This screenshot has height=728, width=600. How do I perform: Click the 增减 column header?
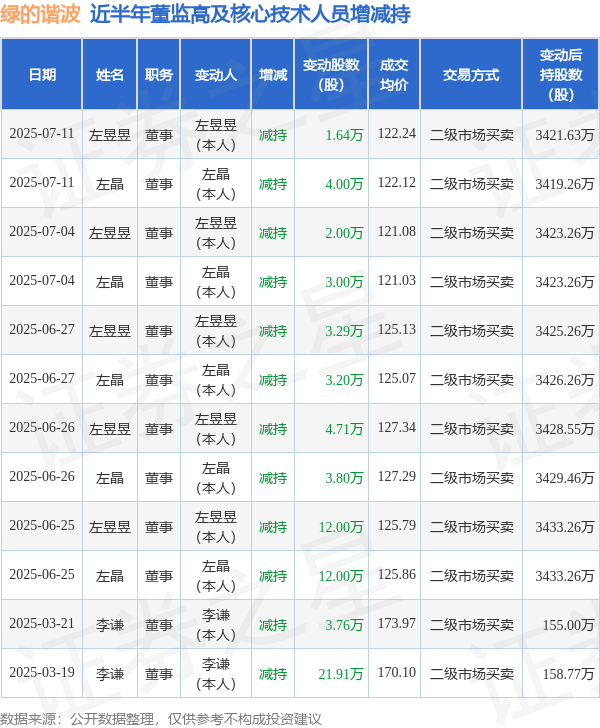point(273,75)
